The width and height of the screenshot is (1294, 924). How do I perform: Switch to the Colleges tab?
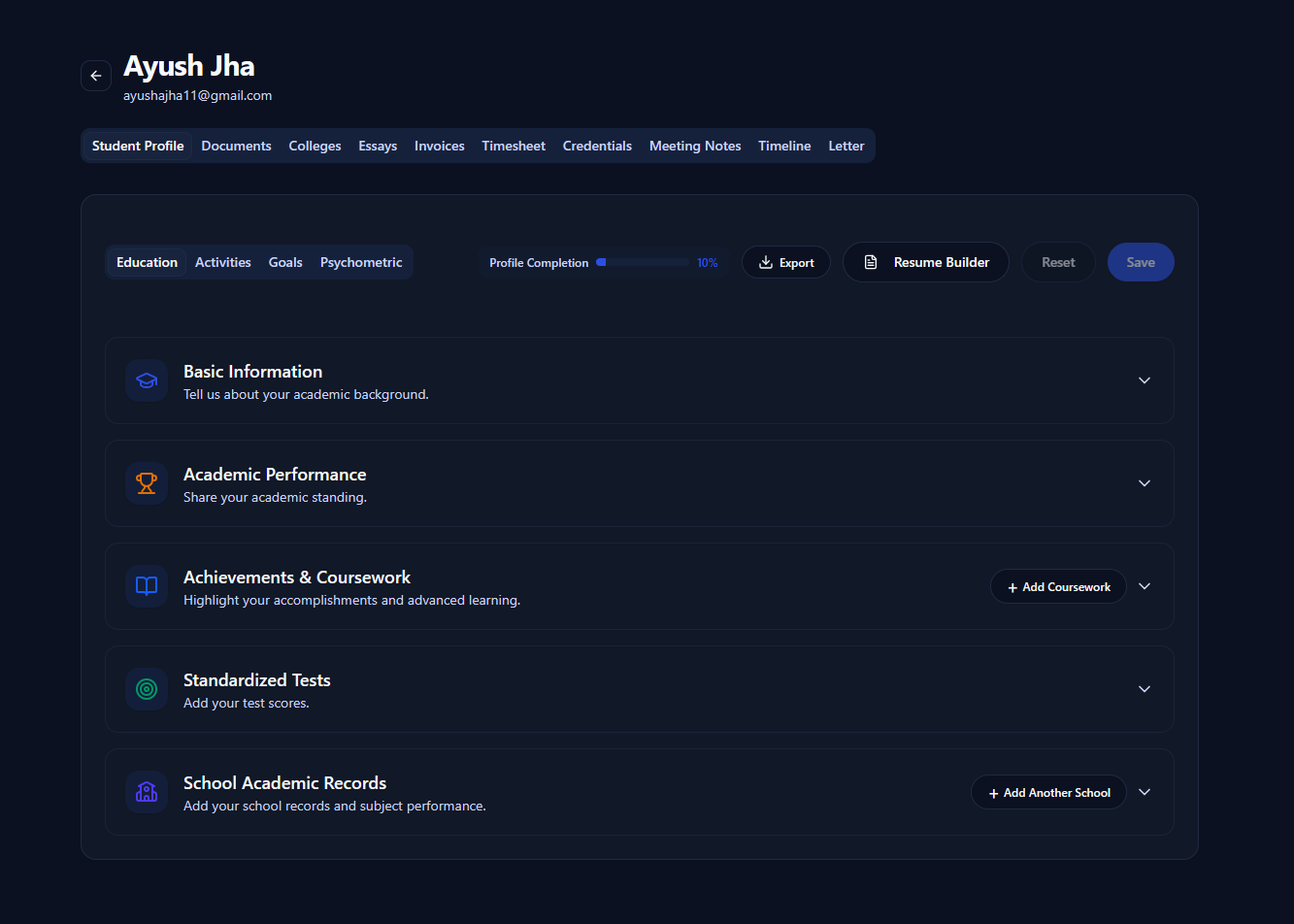pyautogui.click(x=315, y=146)
